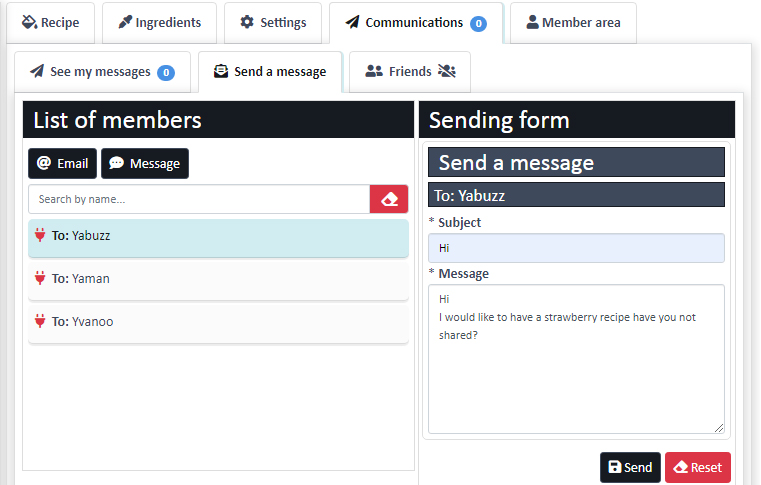Screen dimensions: 761x485
Task: Click the red eraser icon beside search
Action: tap(389, 199)
